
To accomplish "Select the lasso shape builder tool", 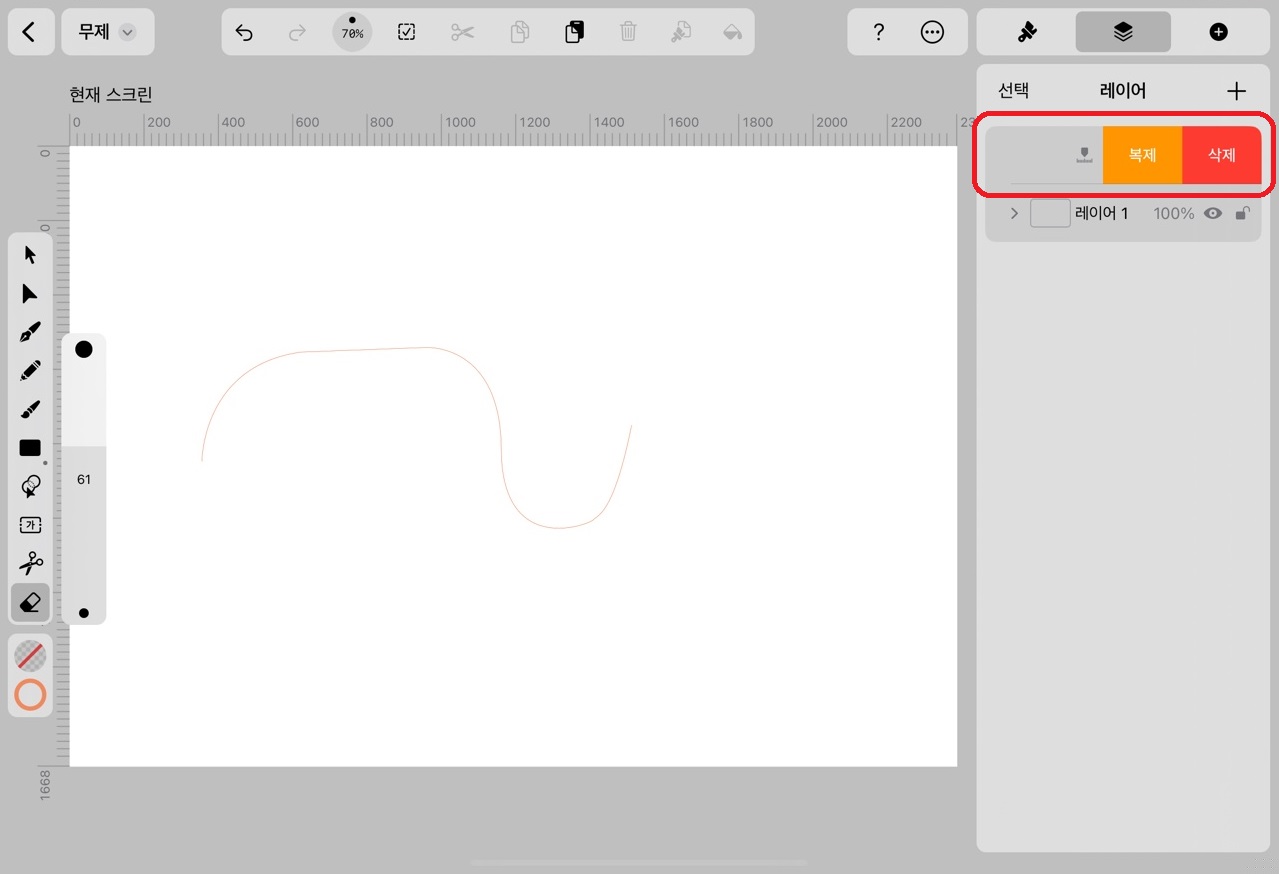I will click(x=30, y=487).
